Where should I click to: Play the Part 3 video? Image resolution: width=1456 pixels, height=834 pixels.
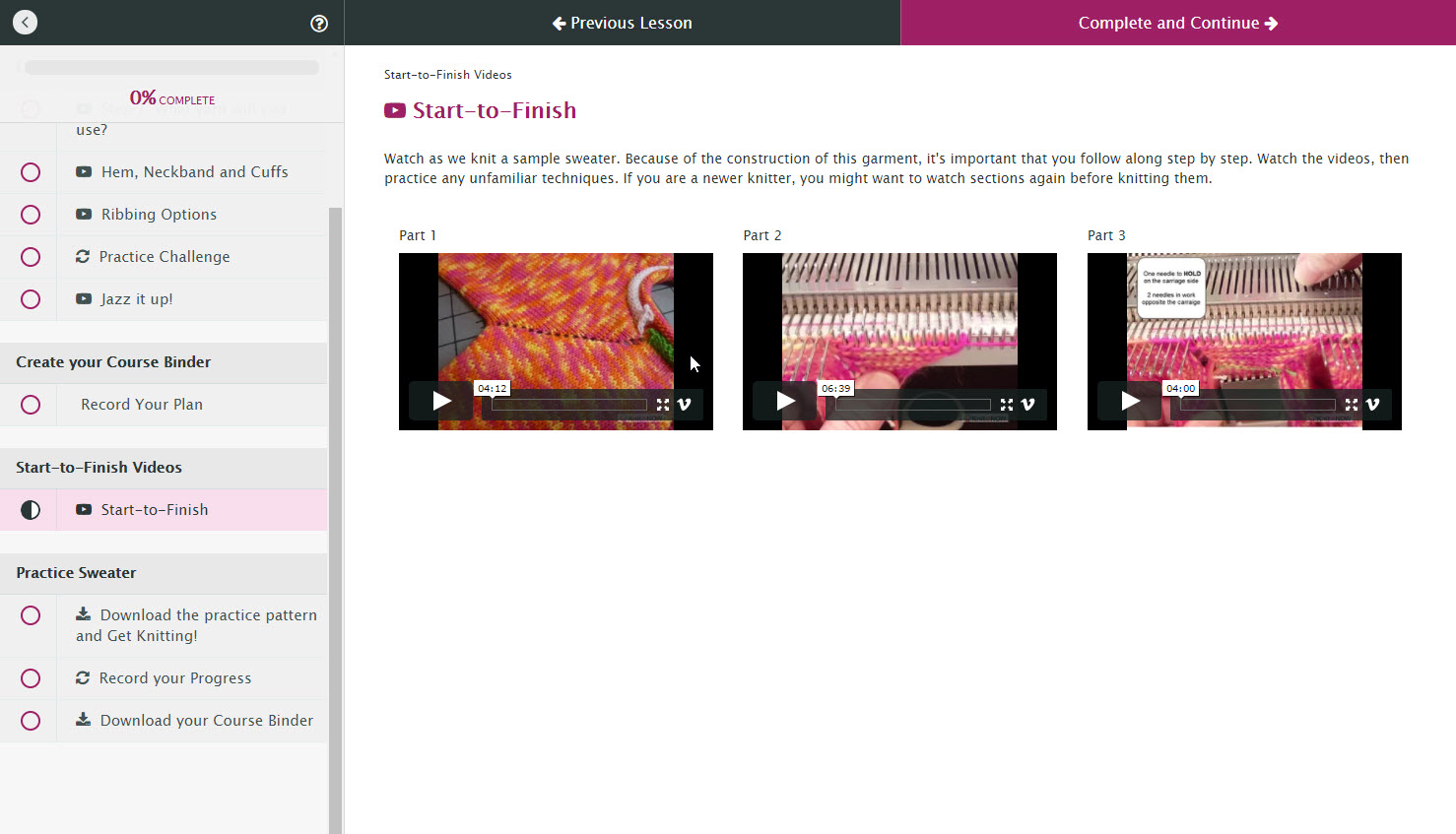click(x=1130, y=401)
